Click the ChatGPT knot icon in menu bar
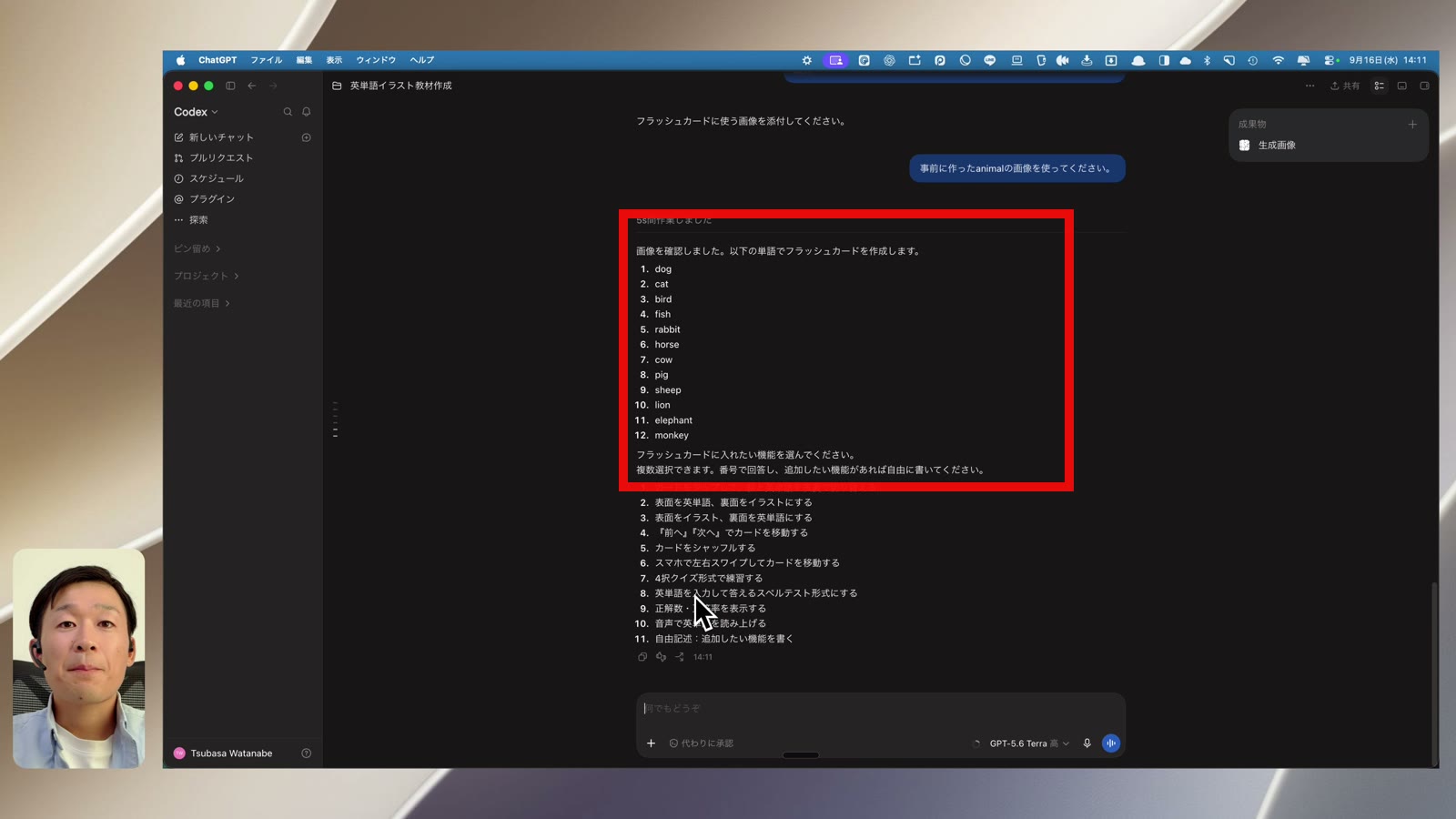1456x819 pixels. pos(889,60)
